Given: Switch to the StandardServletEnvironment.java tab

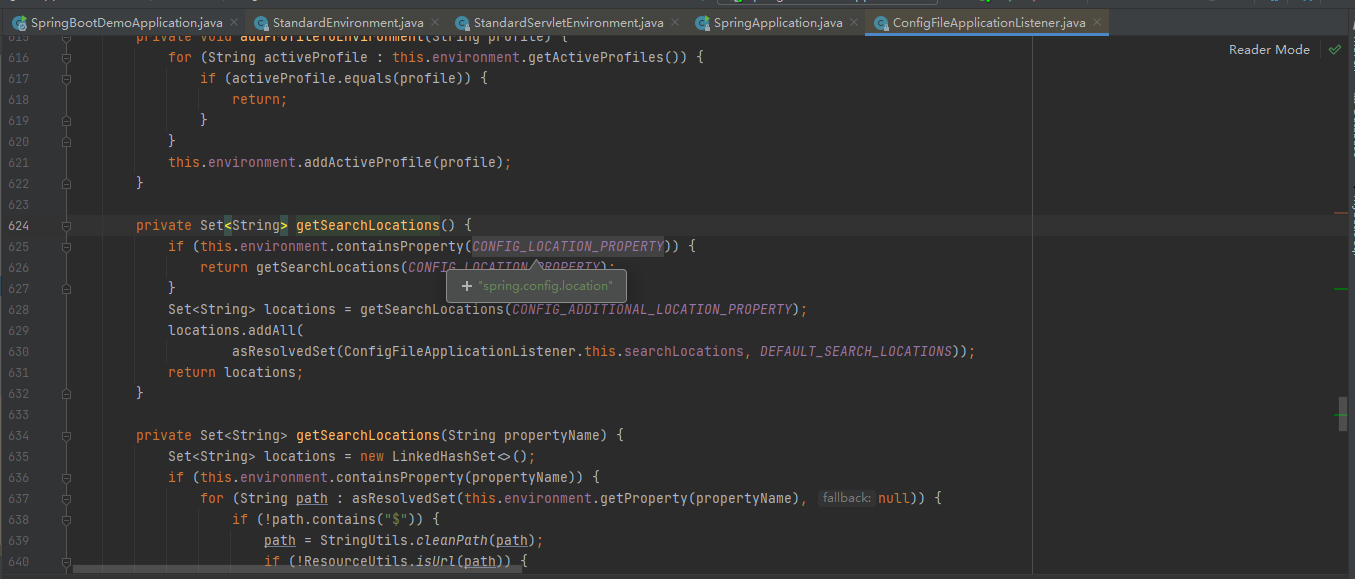Looking at the screenshot, I should [566, 22].
